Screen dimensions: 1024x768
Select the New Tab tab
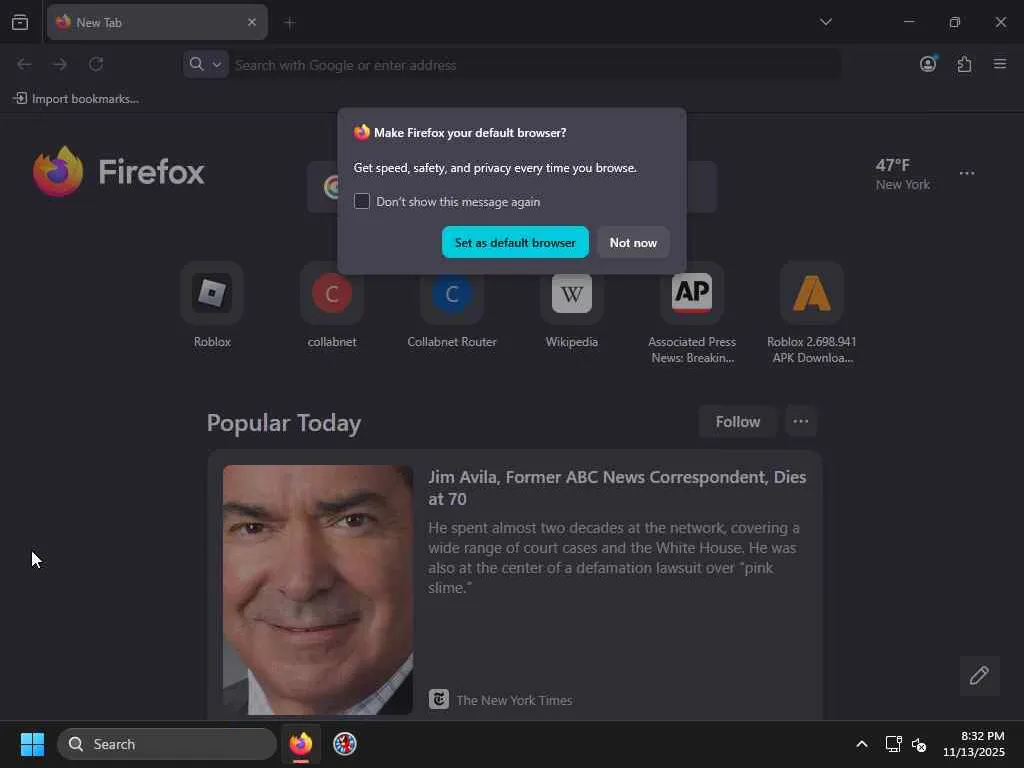pyautogui.click(x=157, y=22)
